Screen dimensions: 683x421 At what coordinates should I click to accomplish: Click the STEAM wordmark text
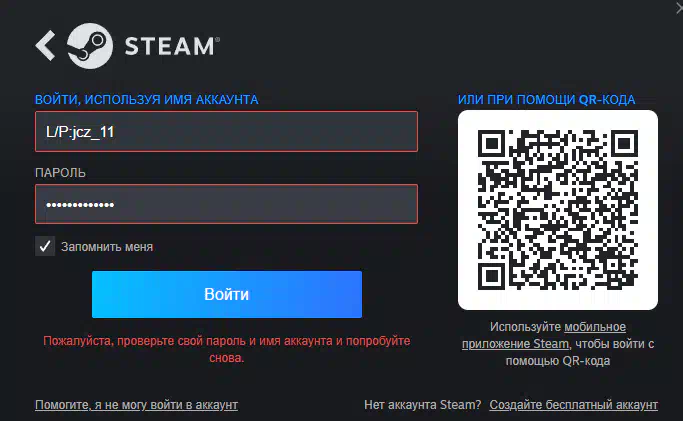tap(172, 46)
